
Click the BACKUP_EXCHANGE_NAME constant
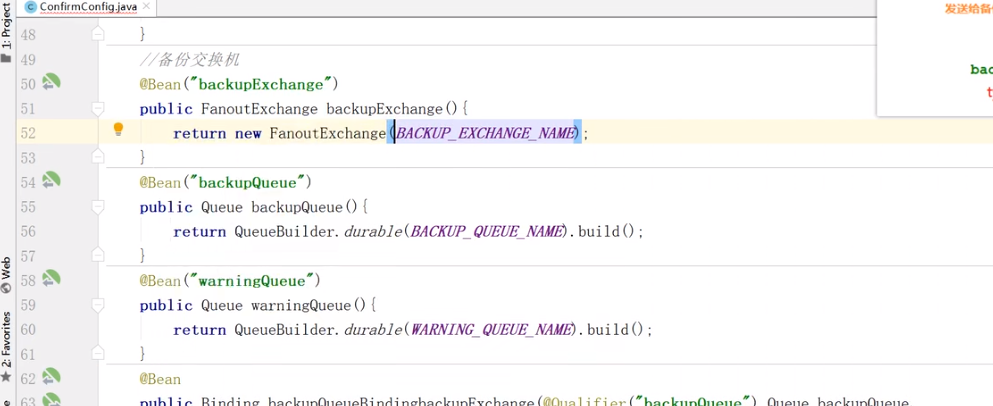click(484, 134)
